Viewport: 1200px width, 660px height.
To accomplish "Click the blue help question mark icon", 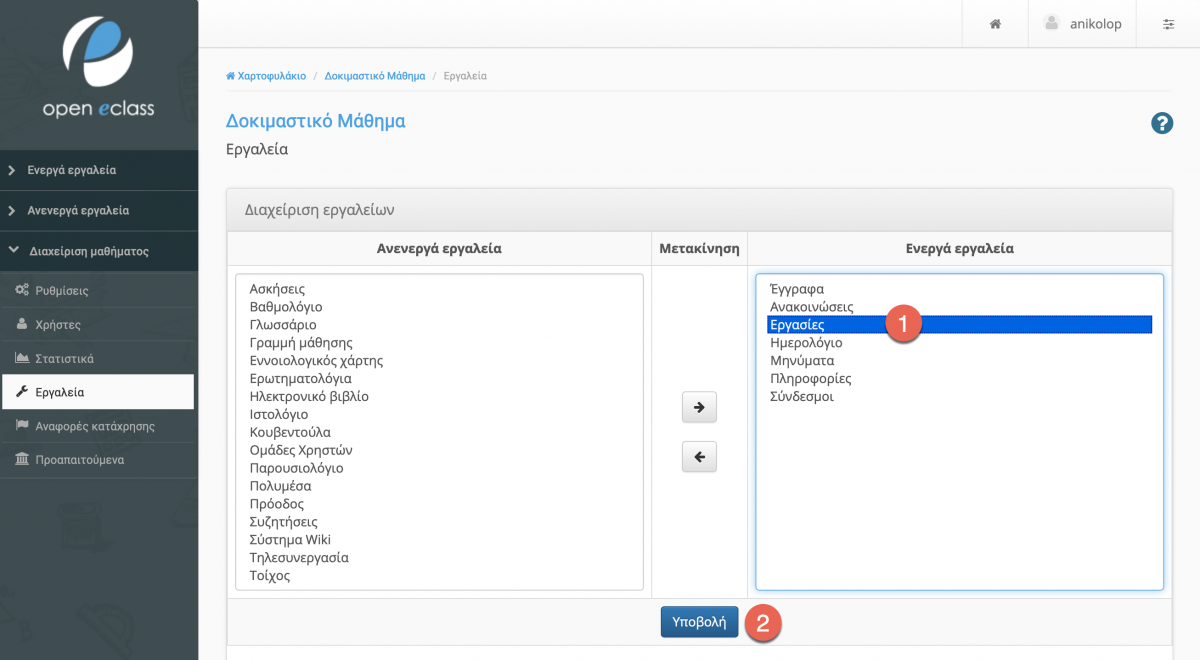I will (x=1162, y=123).
